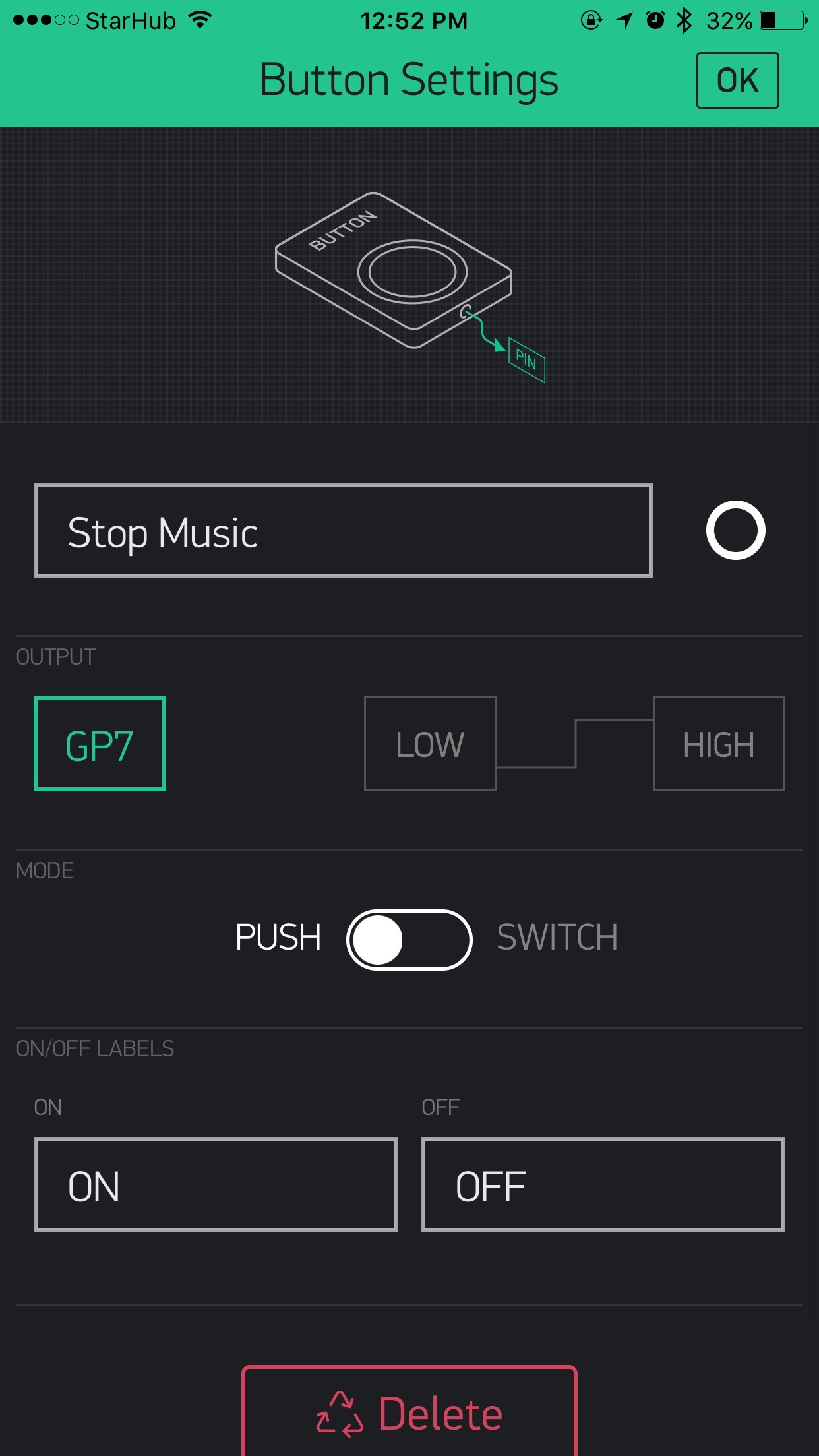Edit the LOW output value

[430, 744]
